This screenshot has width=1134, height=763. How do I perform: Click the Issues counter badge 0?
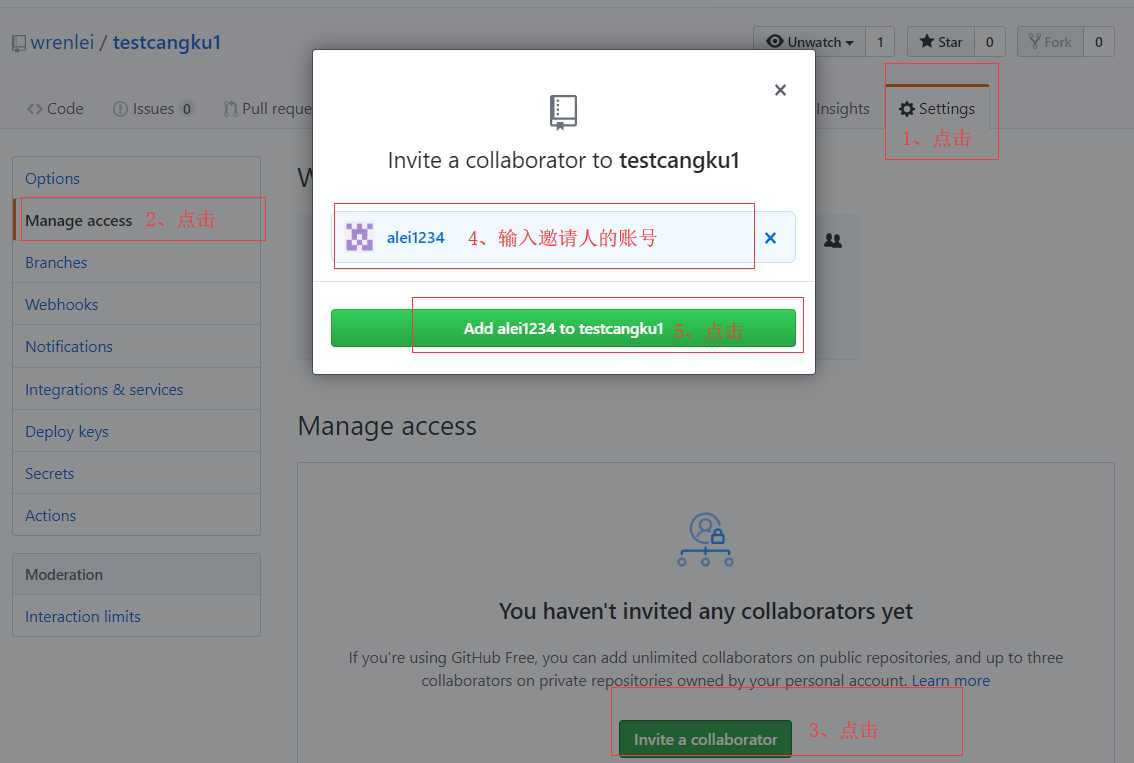point(187,109)
